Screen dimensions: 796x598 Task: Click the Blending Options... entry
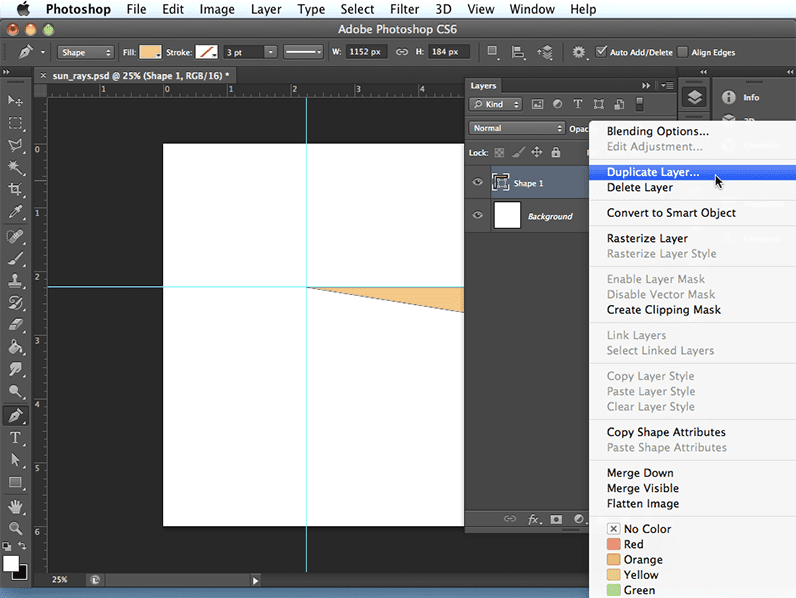[x=657, y=131]
